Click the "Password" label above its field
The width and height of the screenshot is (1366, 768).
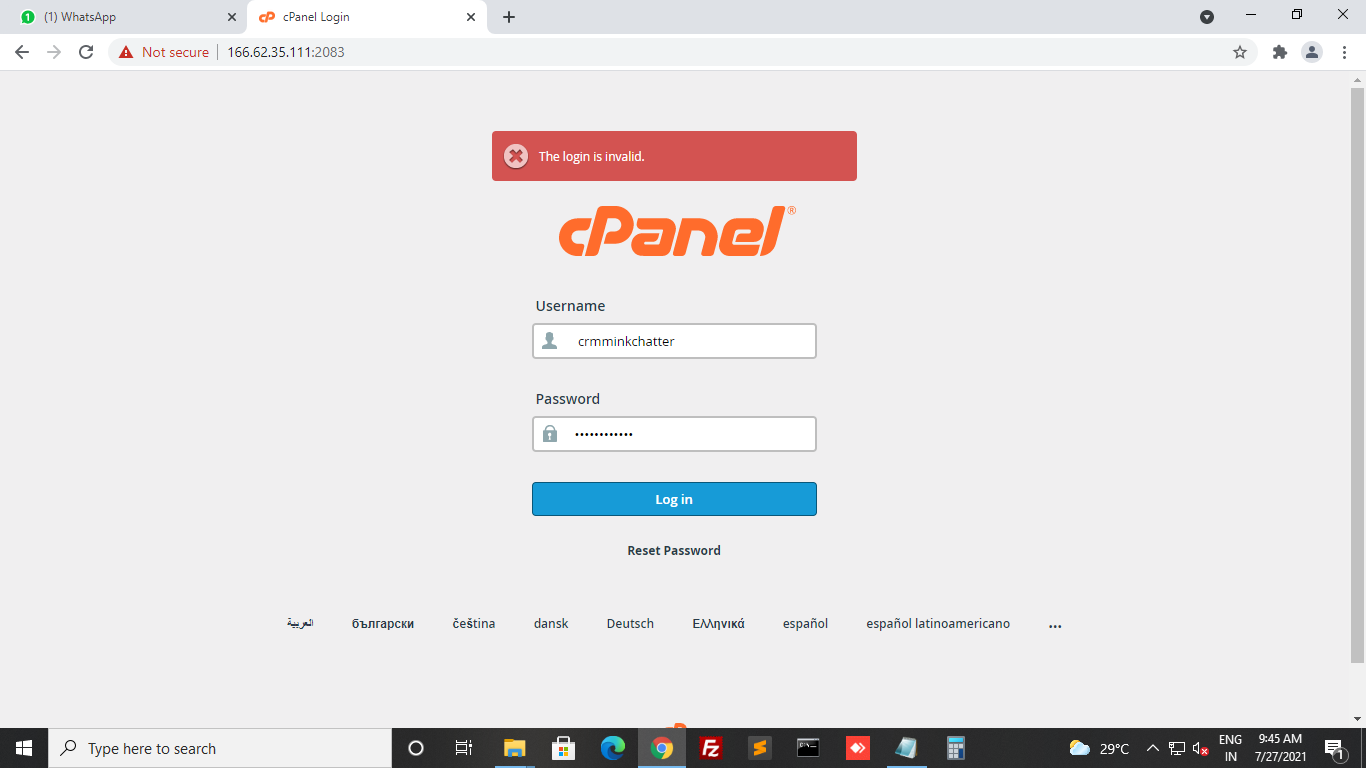567,399
